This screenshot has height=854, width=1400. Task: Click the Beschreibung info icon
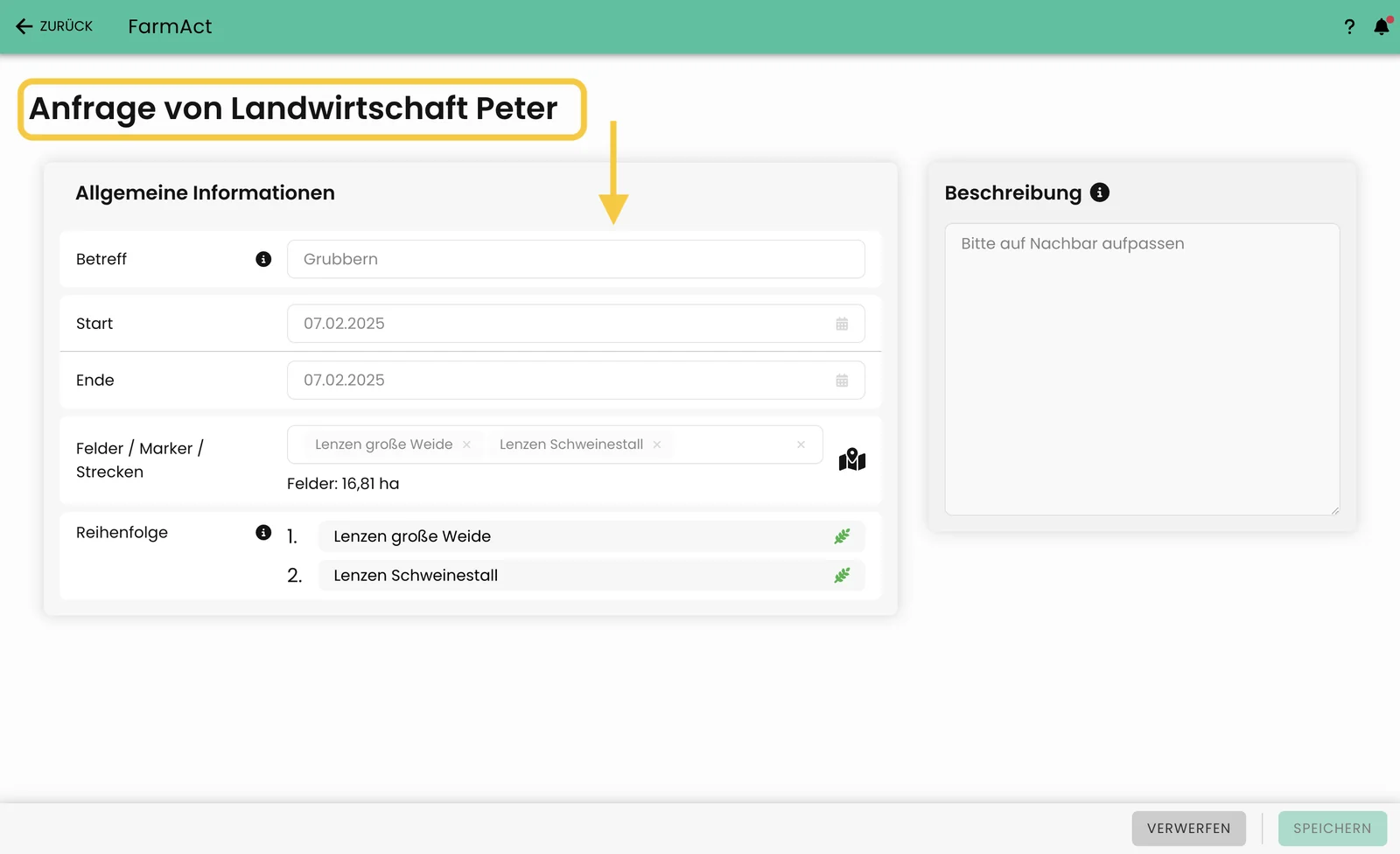click(x=1100, y=192)
